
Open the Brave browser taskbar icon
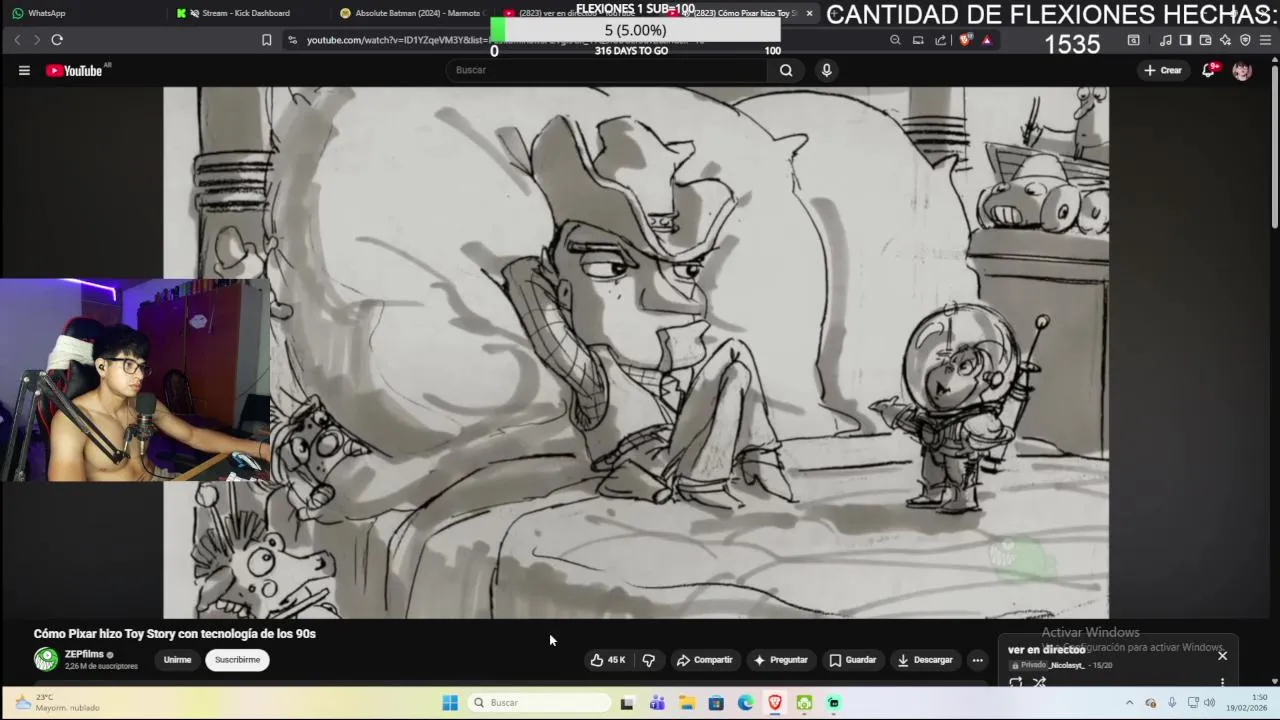(x=775, y=703)
